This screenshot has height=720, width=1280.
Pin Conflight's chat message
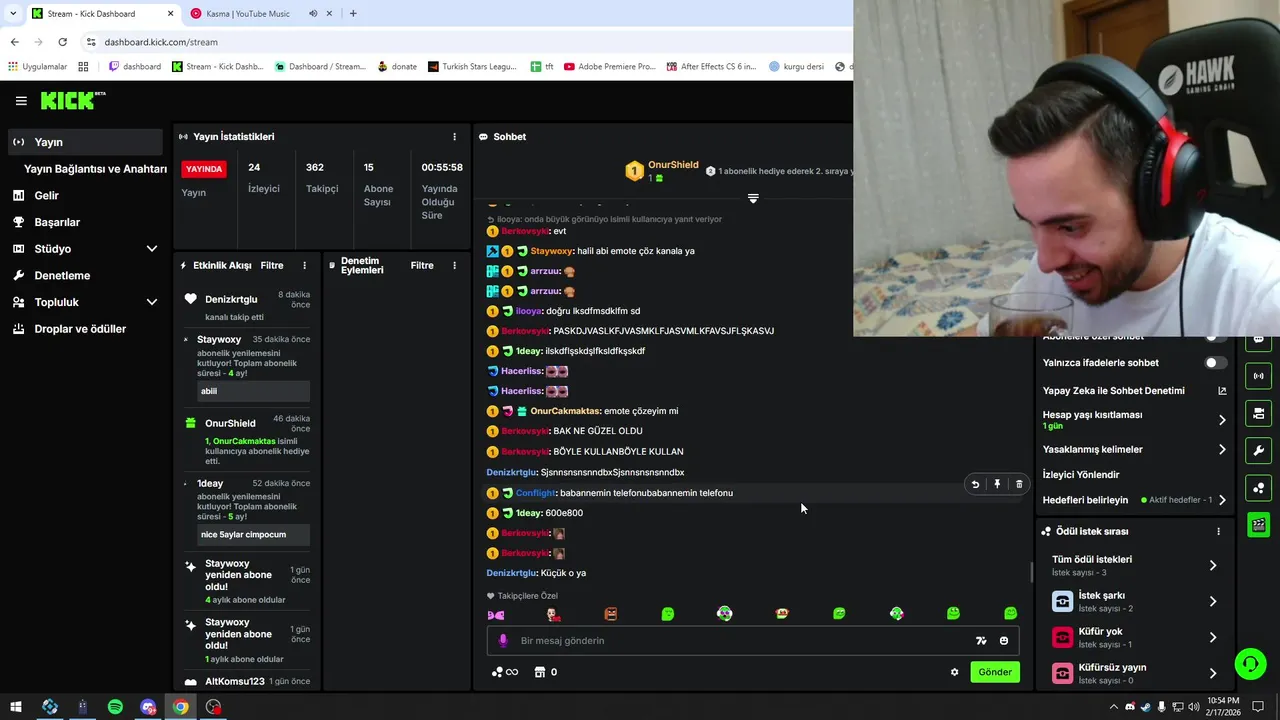pos(997,485)
